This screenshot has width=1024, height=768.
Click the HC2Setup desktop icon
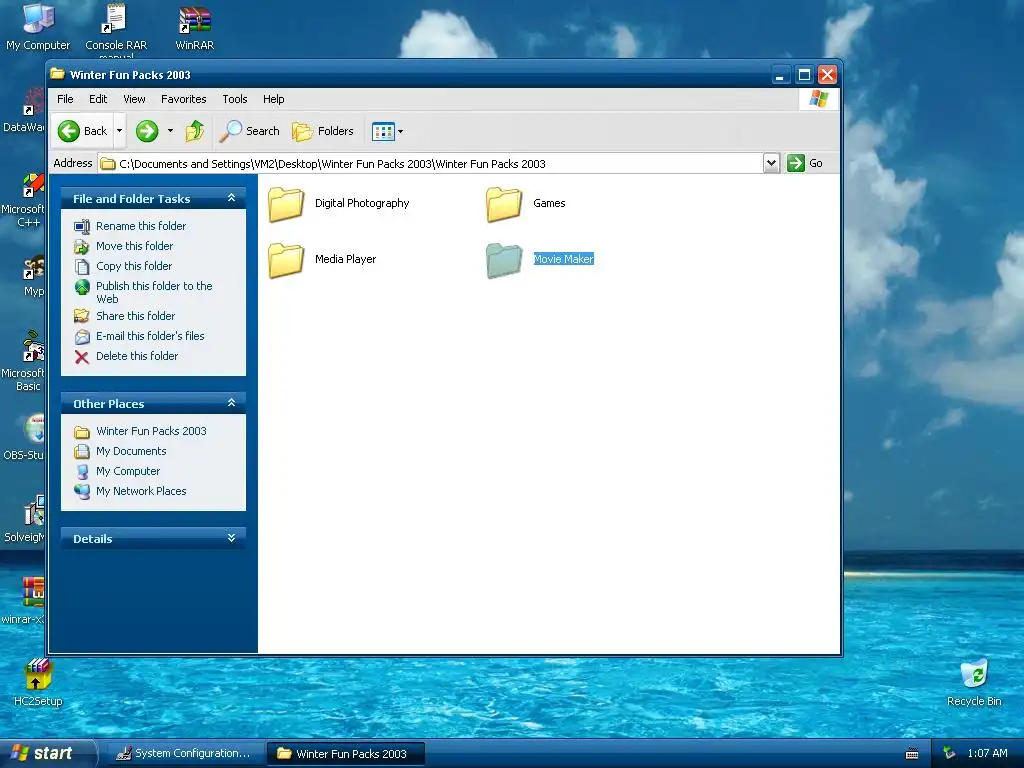pos(38,683)
